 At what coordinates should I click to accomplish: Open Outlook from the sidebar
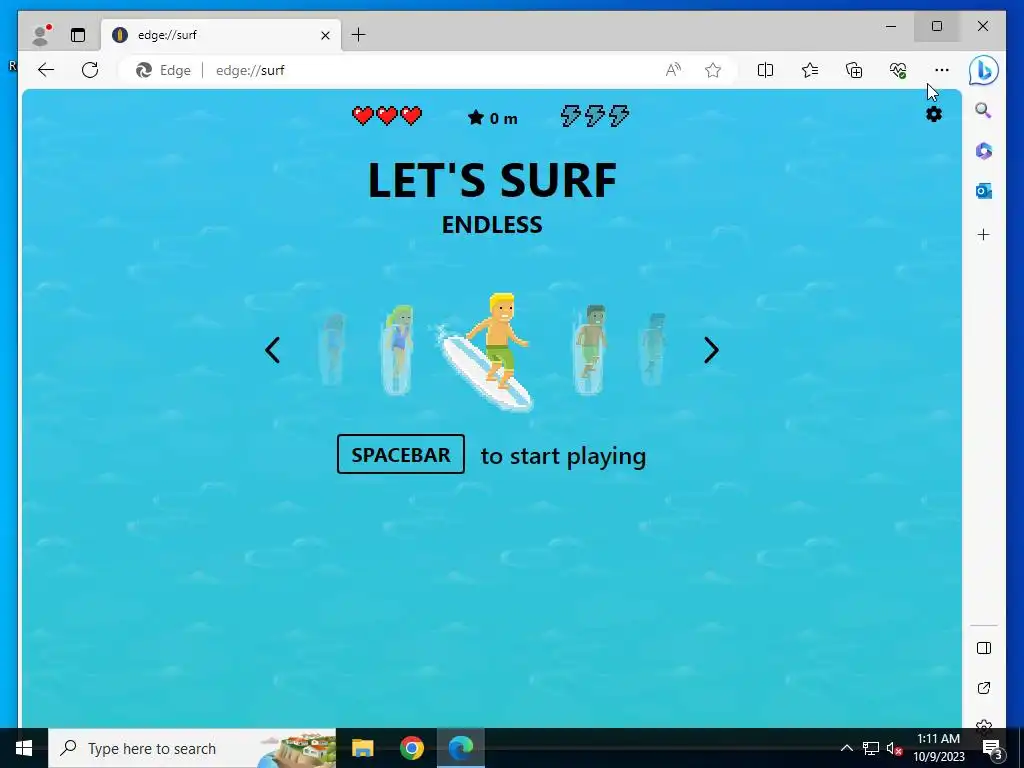coord(984,191)
